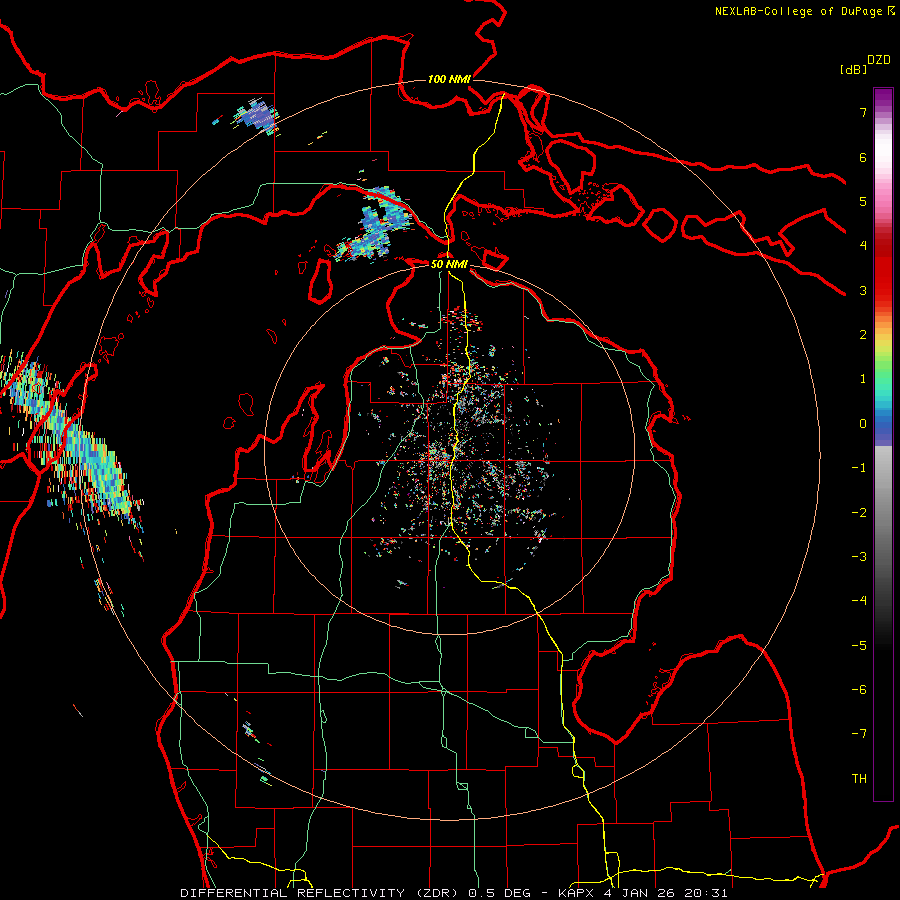The width and height of the screenshot is (900, 900).
Task: Click the -4 value on color scale
Action: (859, 601)
